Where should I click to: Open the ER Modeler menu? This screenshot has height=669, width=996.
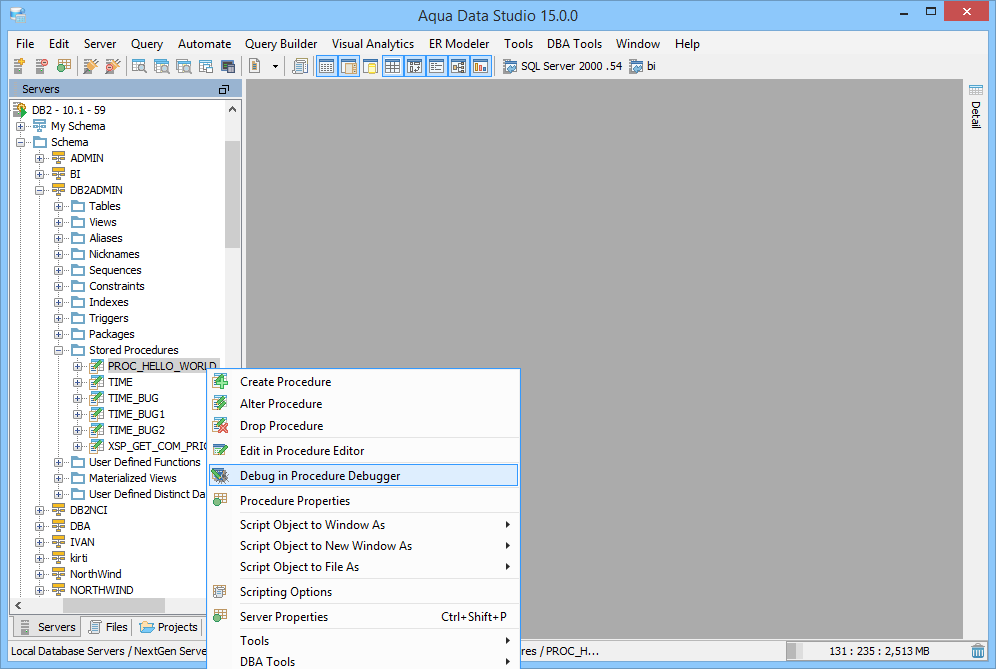[x=459, y=44]
